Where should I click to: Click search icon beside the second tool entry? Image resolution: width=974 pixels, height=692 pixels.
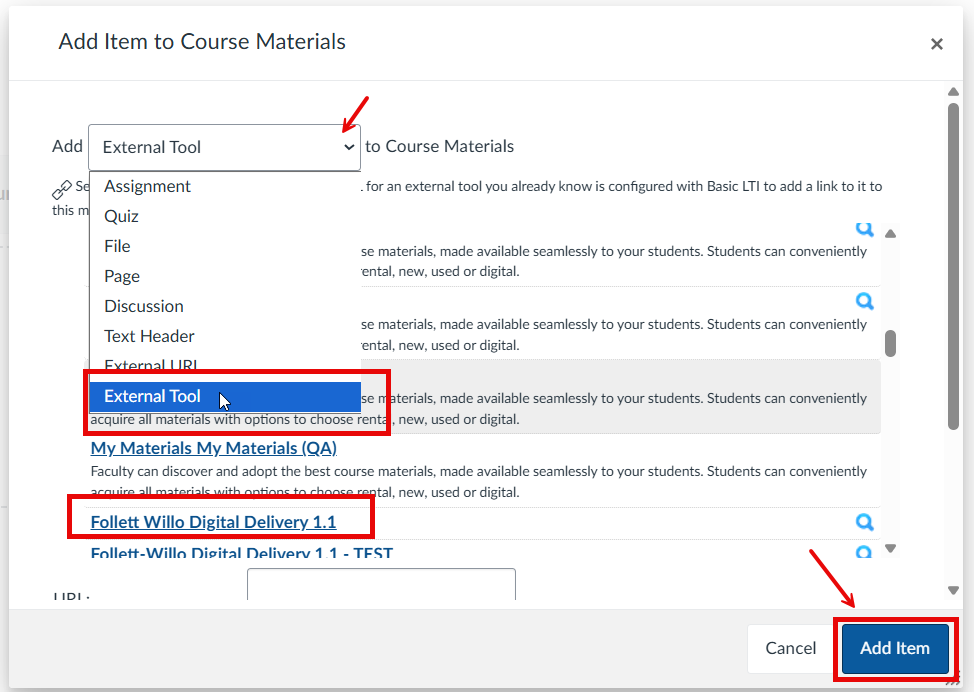coord(864,301)
